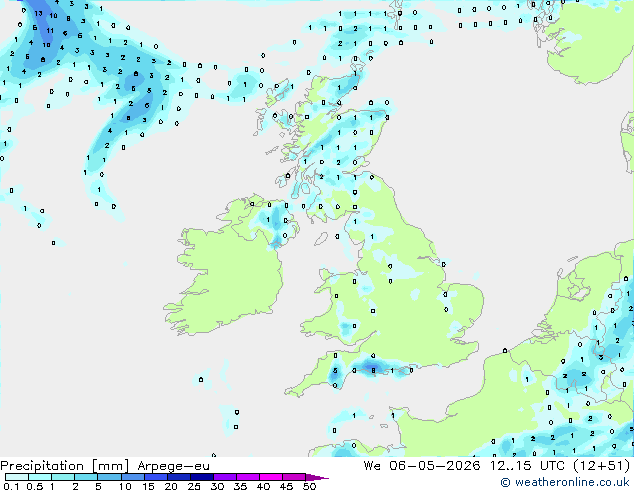Select the "Arpege-eu" model label
634x490 pixels.
coord(173,466)
